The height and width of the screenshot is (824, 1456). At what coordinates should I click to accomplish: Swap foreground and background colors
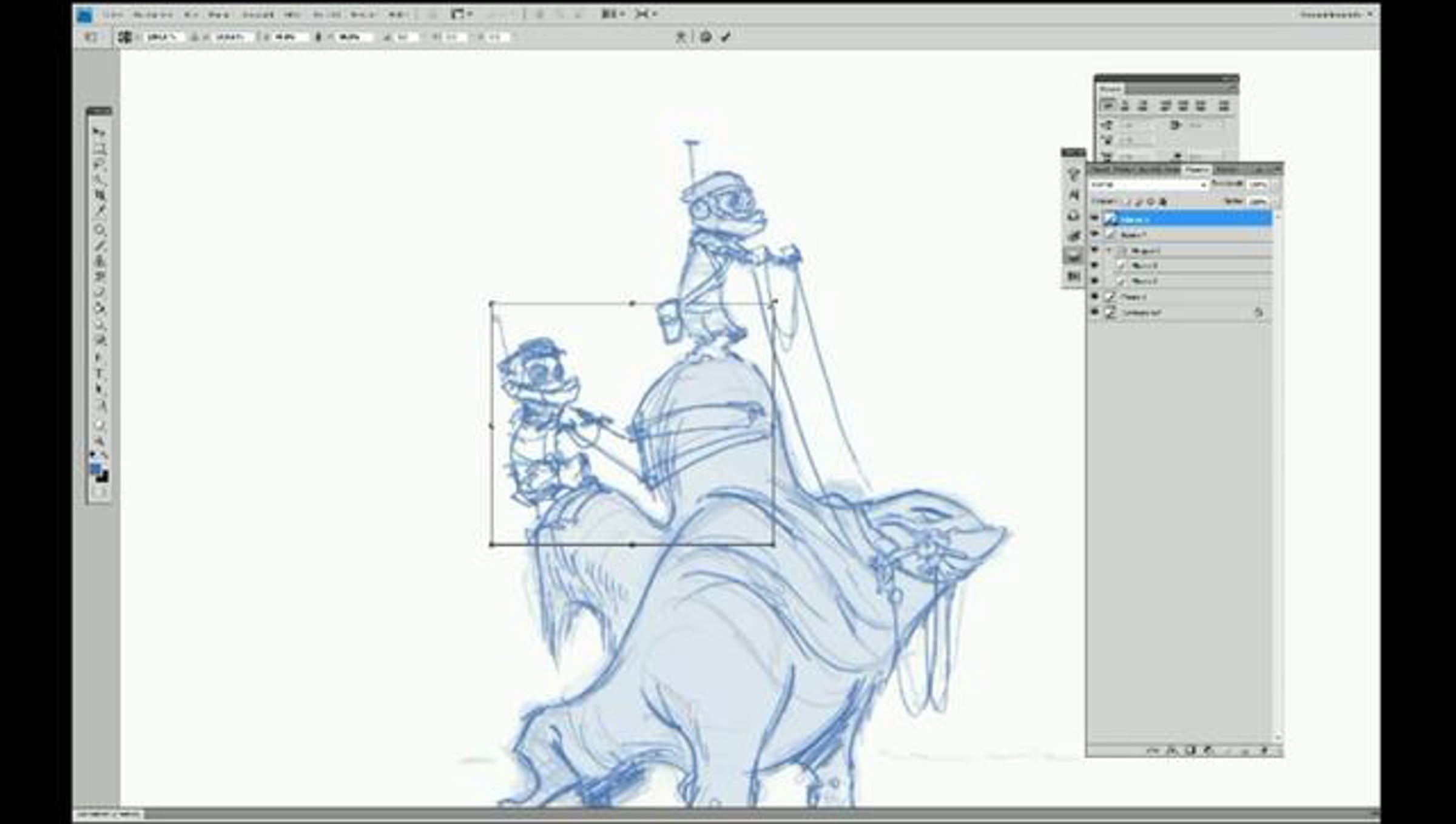pos(105,454)
